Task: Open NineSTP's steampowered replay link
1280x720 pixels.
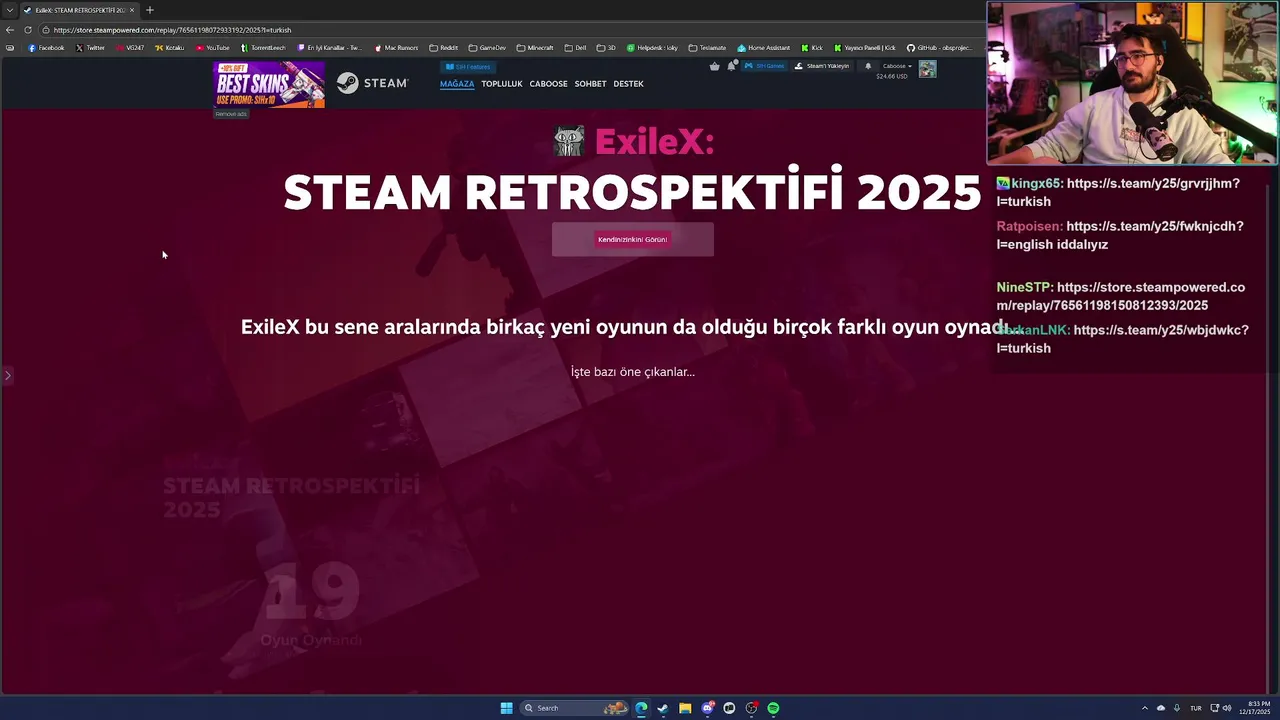Action: pos(1121,296)
